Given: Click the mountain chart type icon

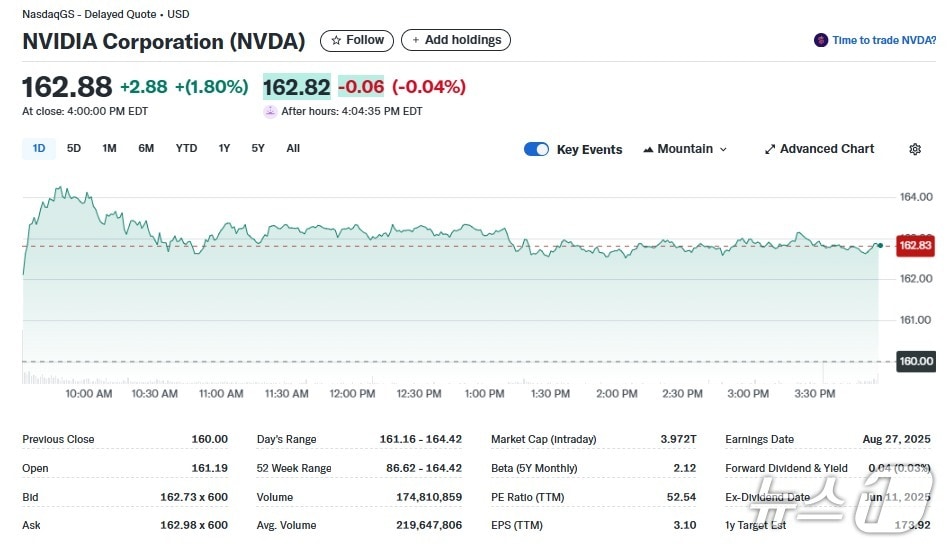Looking at the screenshot, I should (648, 149).
